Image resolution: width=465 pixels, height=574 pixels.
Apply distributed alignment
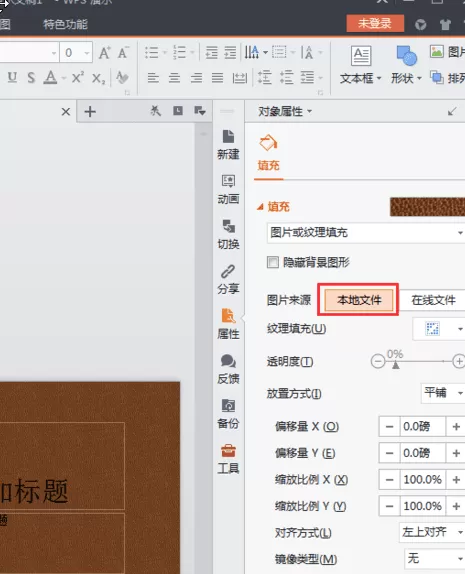[x=239, y=78]
